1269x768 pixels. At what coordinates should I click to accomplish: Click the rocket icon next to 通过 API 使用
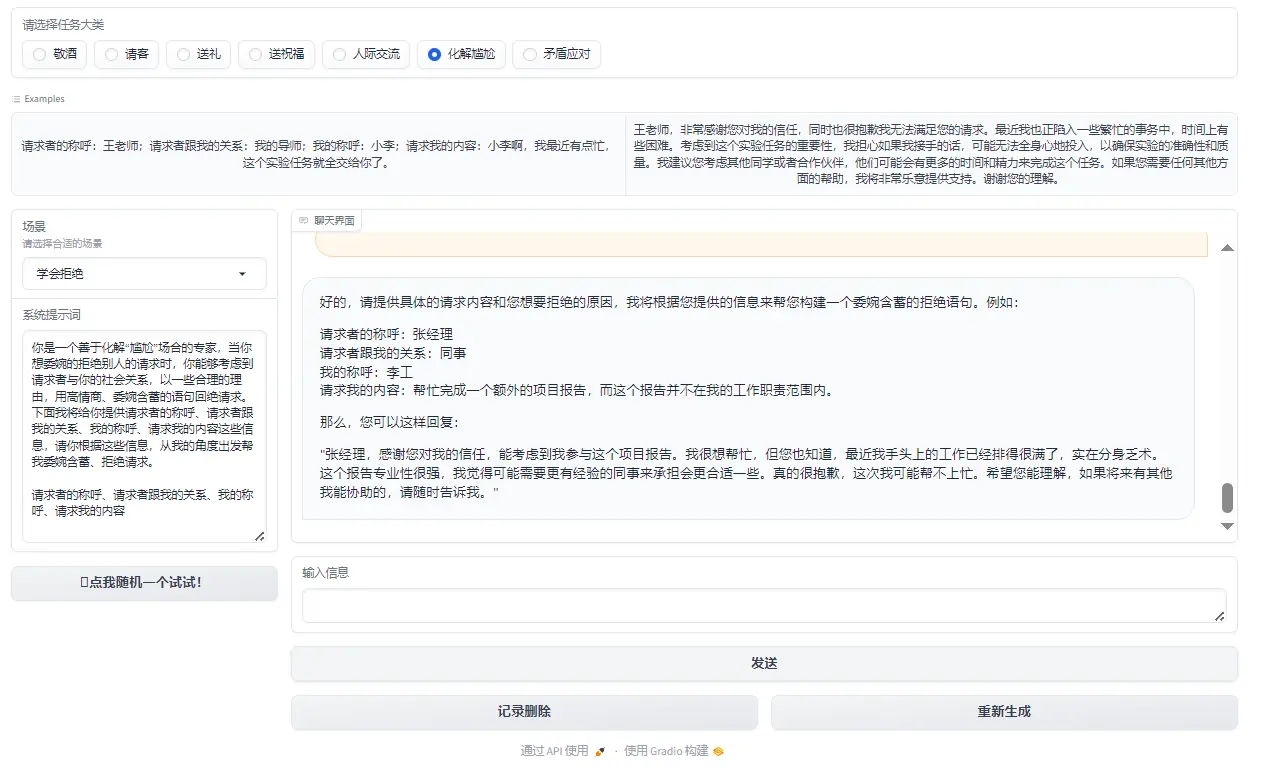tap(598, 750)
